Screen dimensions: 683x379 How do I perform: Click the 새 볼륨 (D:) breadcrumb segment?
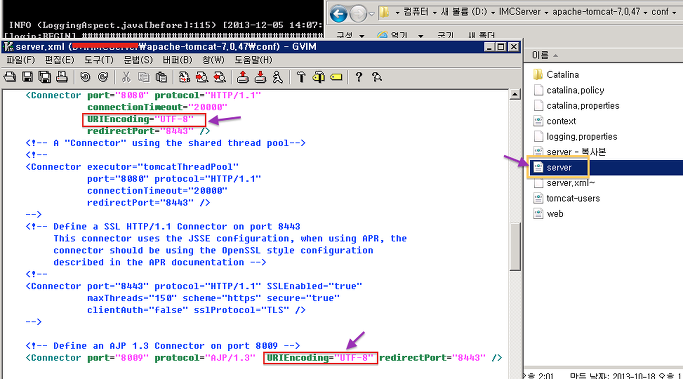point(464,12)
